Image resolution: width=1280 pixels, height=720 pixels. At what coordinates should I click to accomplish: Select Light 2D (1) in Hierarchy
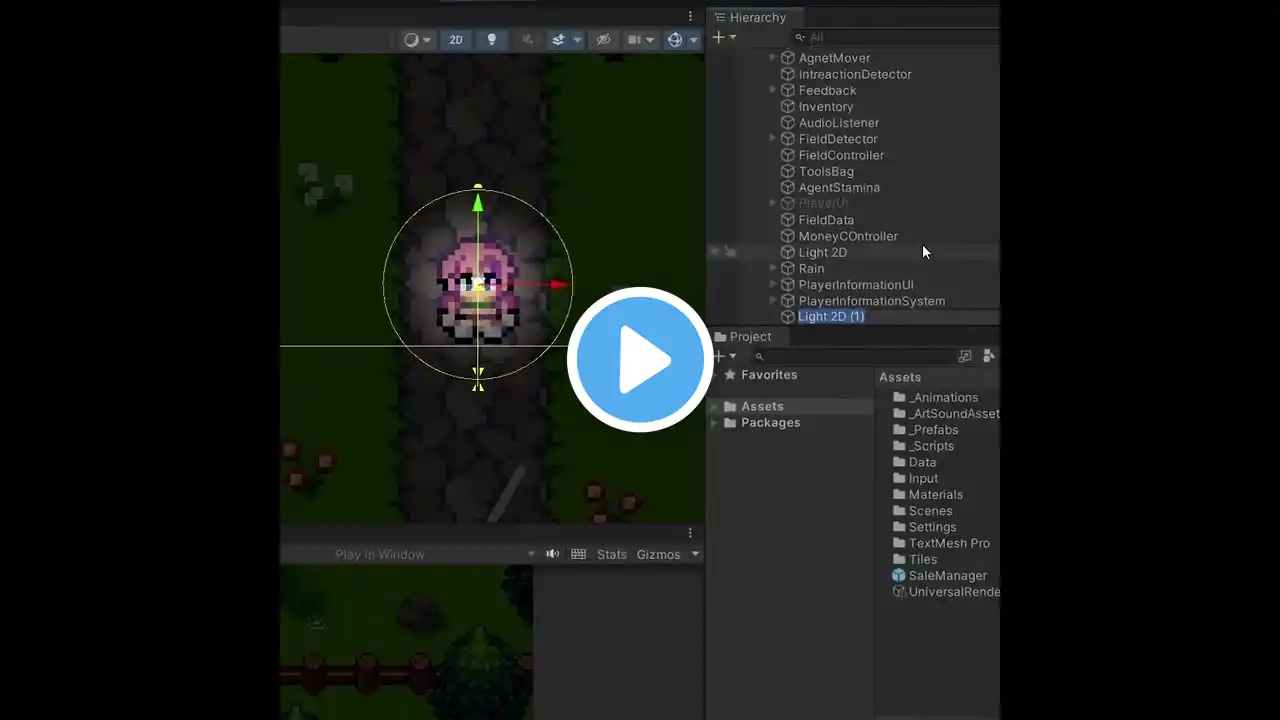click(x=831, y=316)
